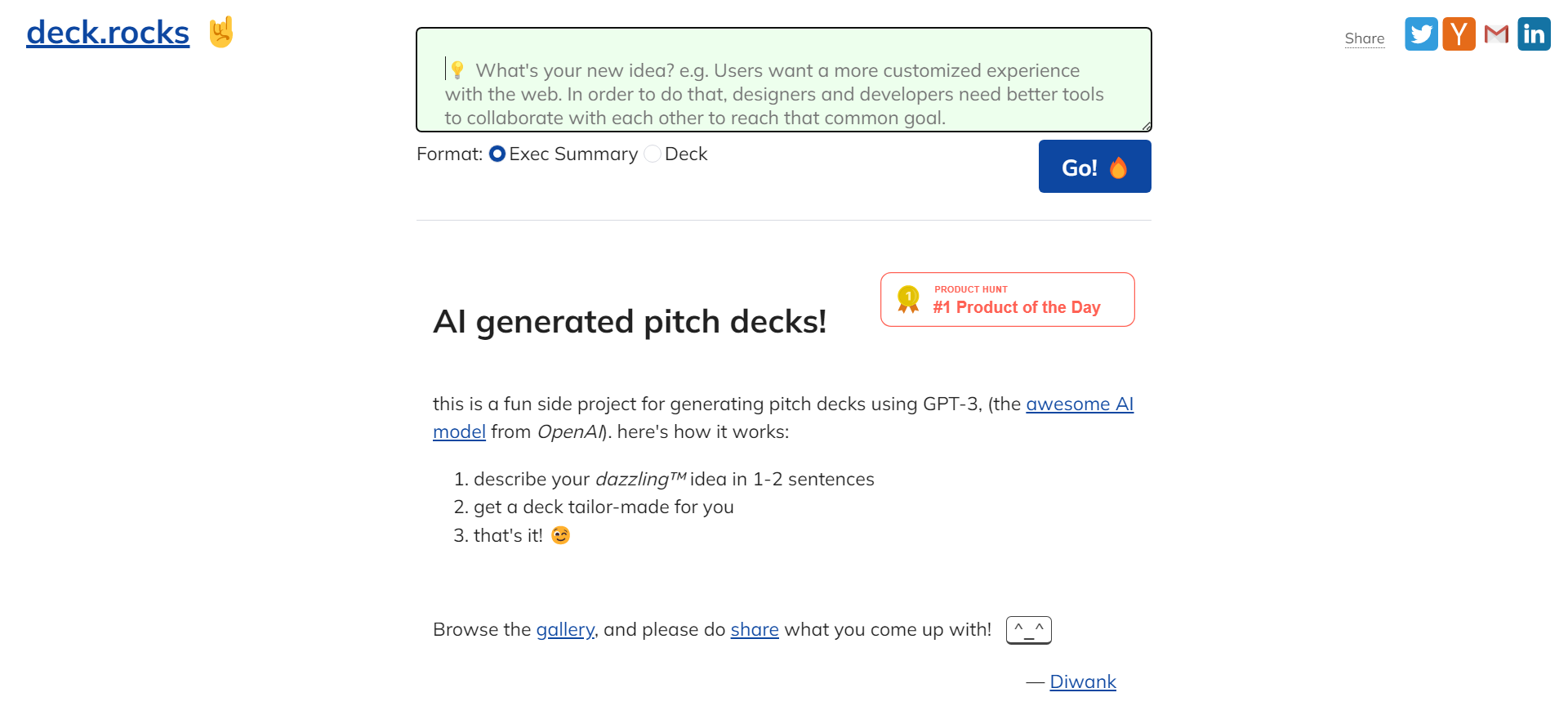Click the Share label link
Screen dimensions: 1568x715
(x=1365, y=38)
